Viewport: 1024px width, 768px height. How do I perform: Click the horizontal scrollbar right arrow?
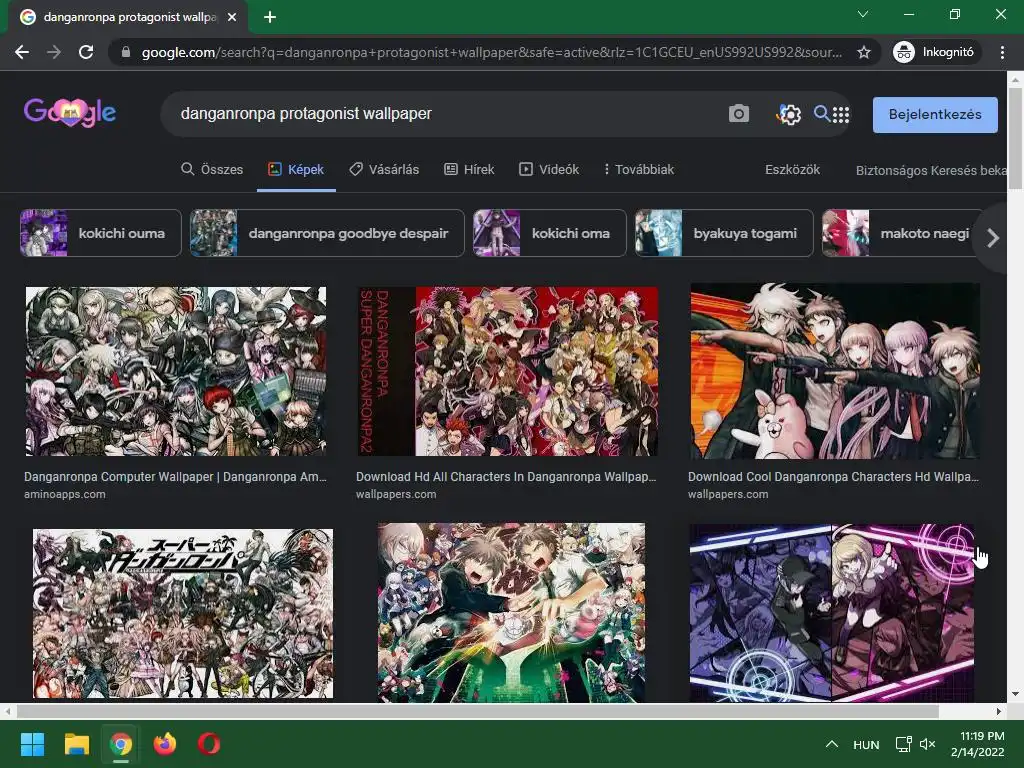point(999,711)
